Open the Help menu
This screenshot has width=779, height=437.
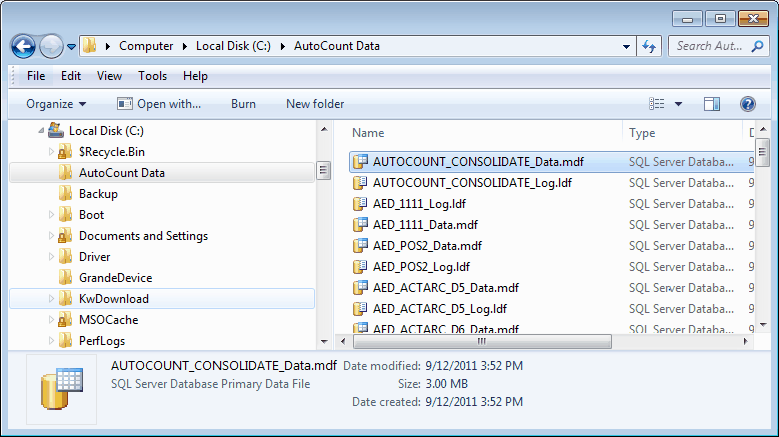click(x=195, y=76)
